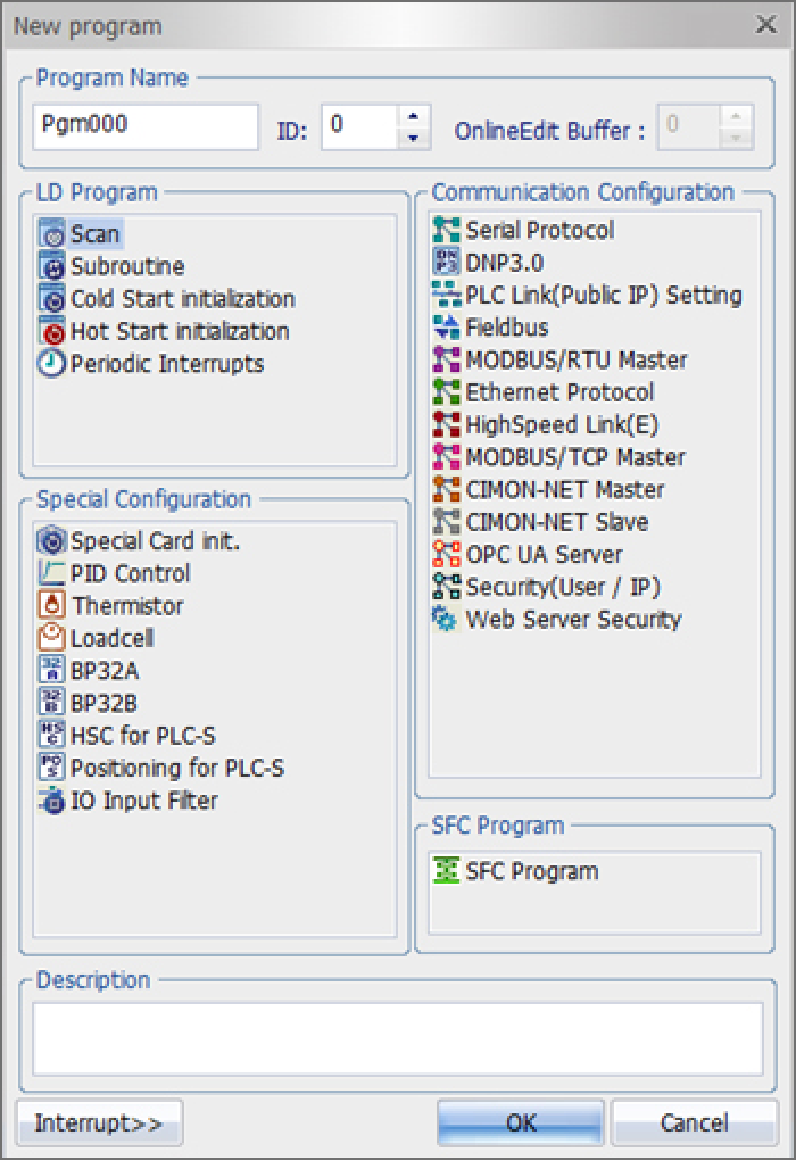The image size is (796, 1160).
Task: Expand the Interrupt>> options
Action: (99, 1123)
